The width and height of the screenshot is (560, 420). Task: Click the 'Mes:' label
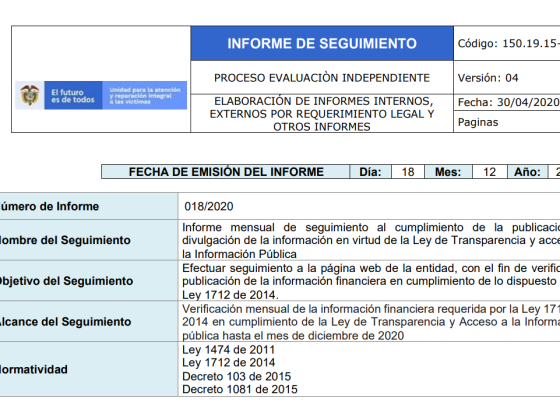pyautogui.click(x=448, y=172)
